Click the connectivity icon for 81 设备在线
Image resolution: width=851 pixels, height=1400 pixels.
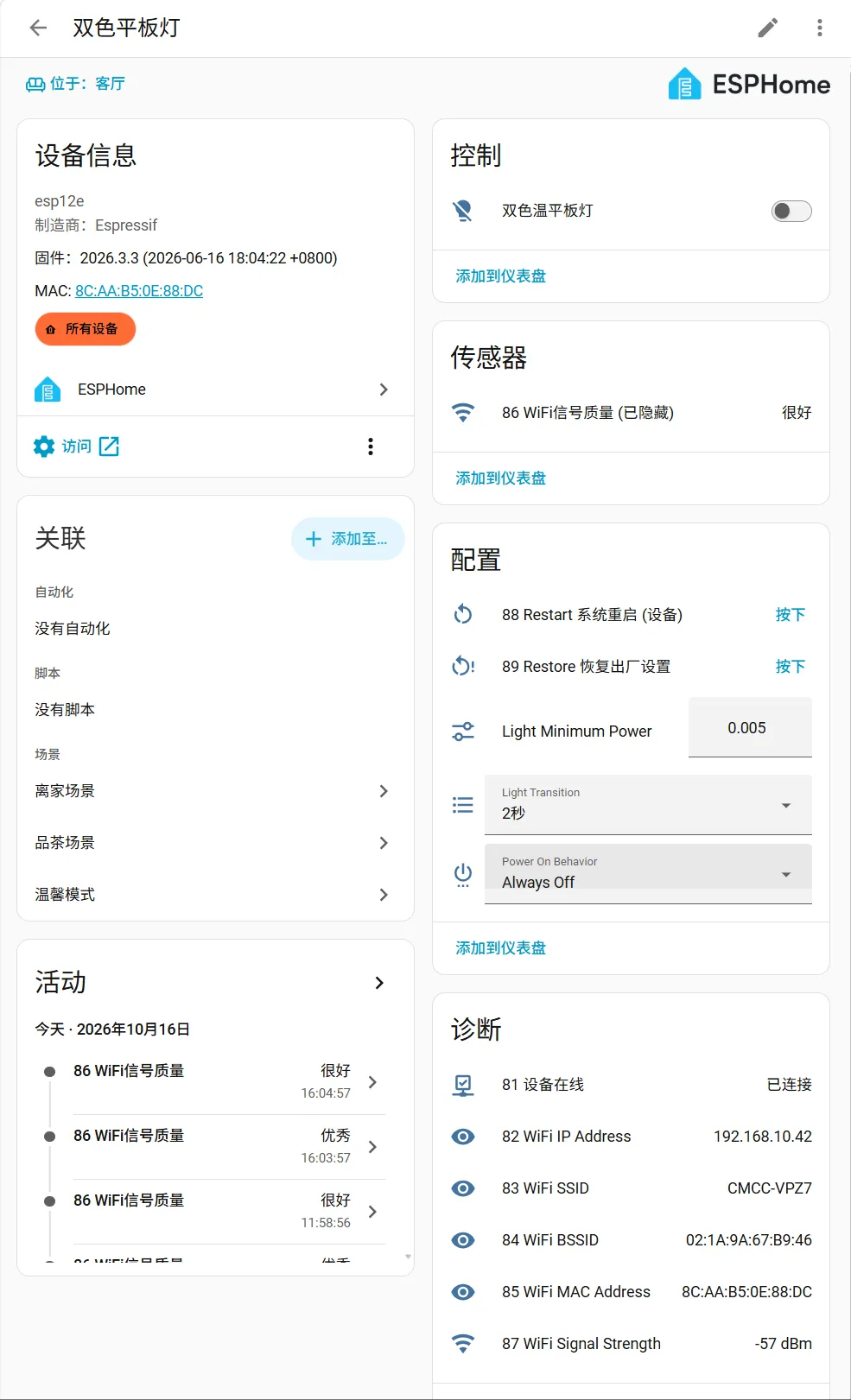463,1085
